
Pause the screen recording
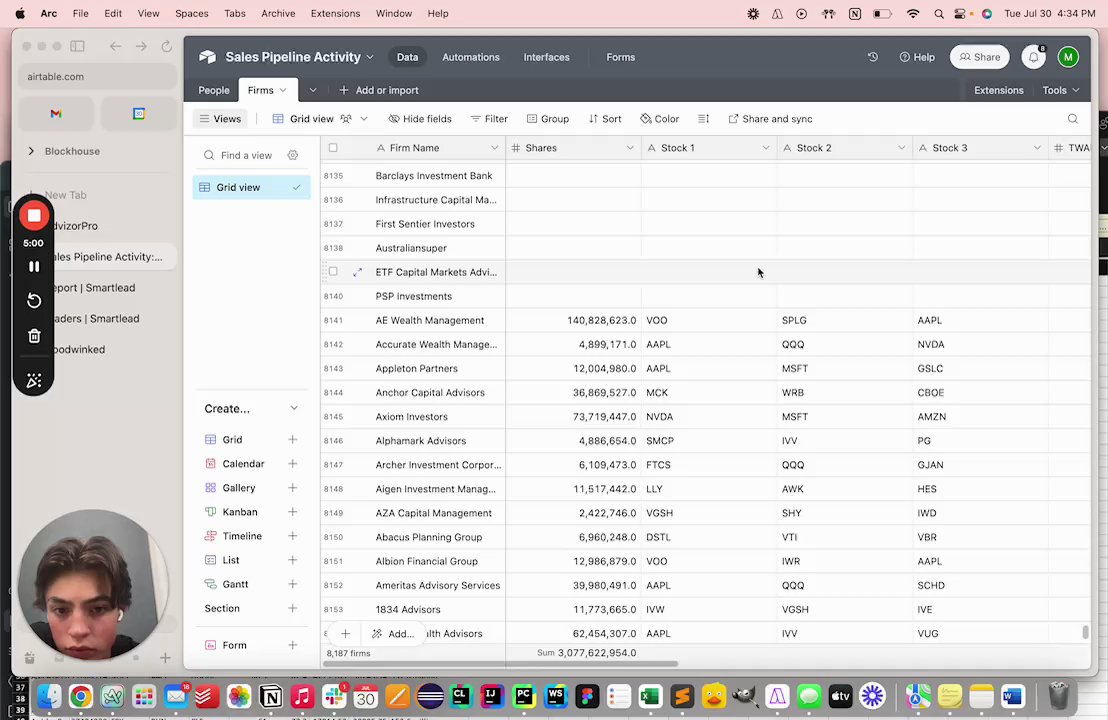(33, 266)
